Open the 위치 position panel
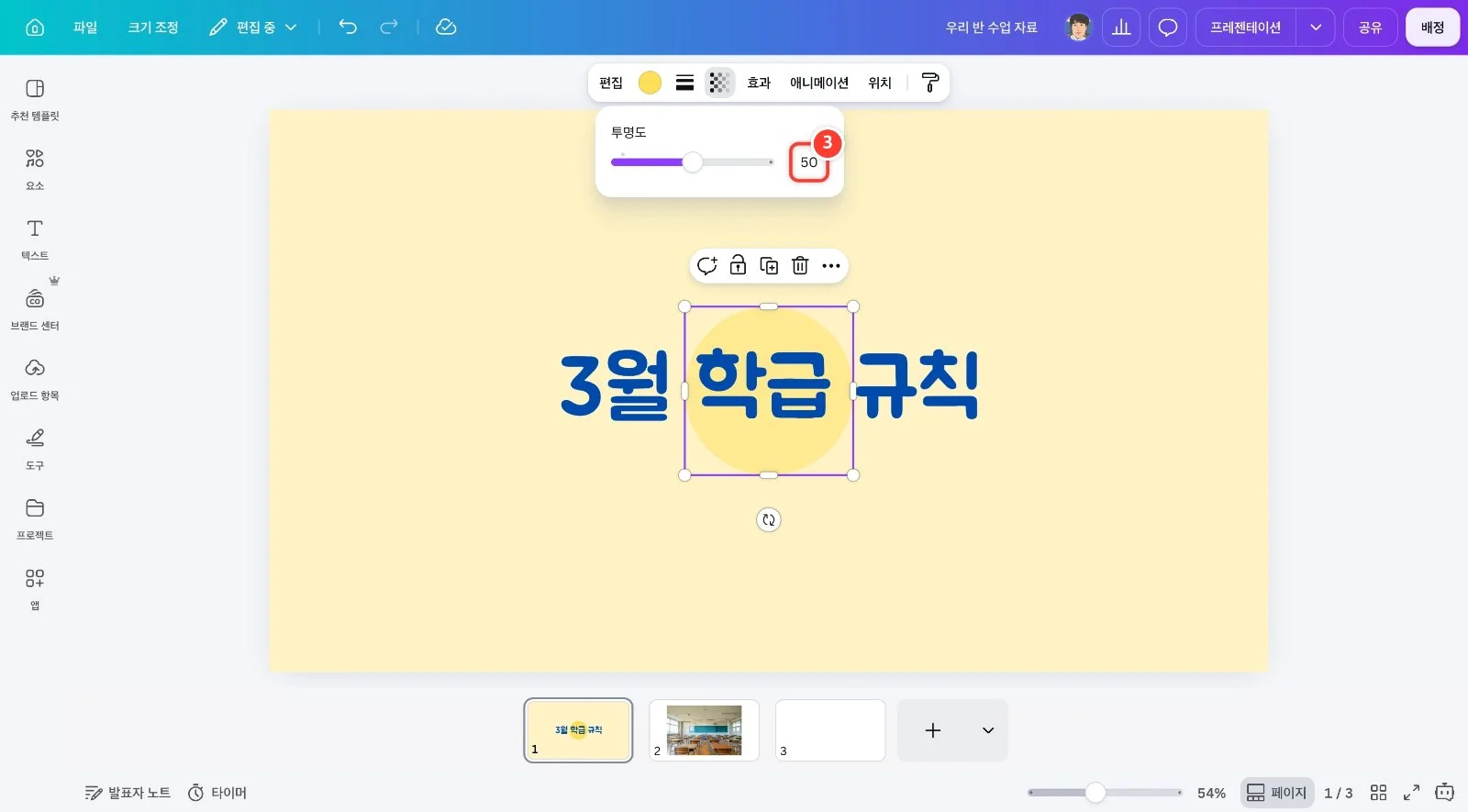Image resolution: width=1468 pixels, height=812 pixels. point(880,83)
